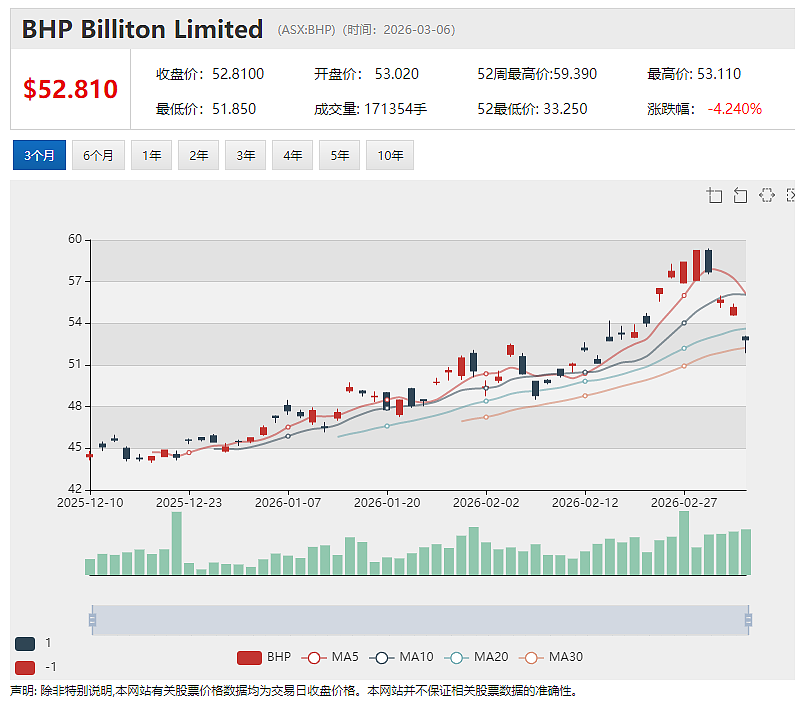Click the 收盘价 52.8100 value
The image size is (806, 709).
(x=238, y=74)
